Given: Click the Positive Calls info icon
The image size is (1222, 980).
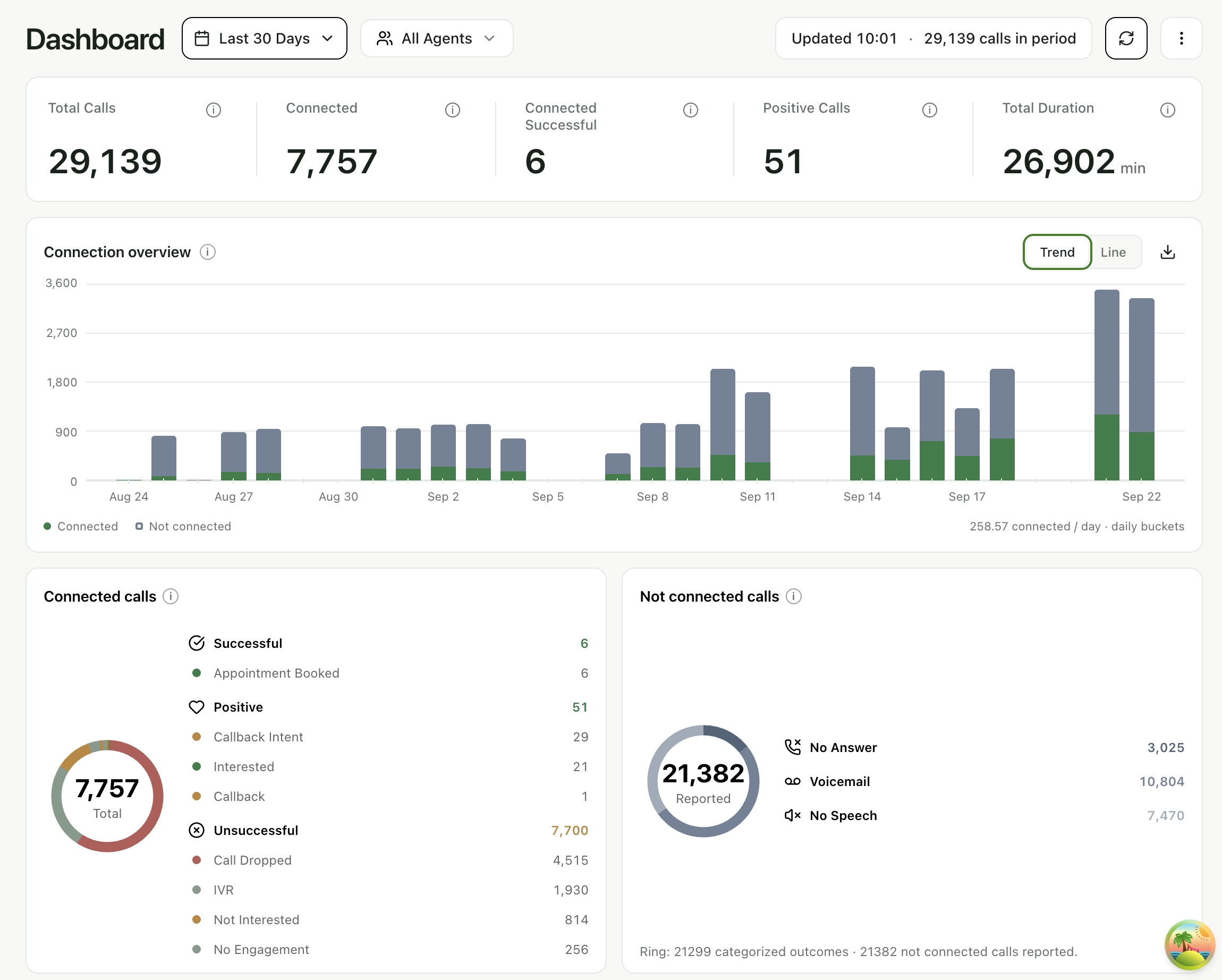Looking at the screenshot, I should (x=929, y=110).
